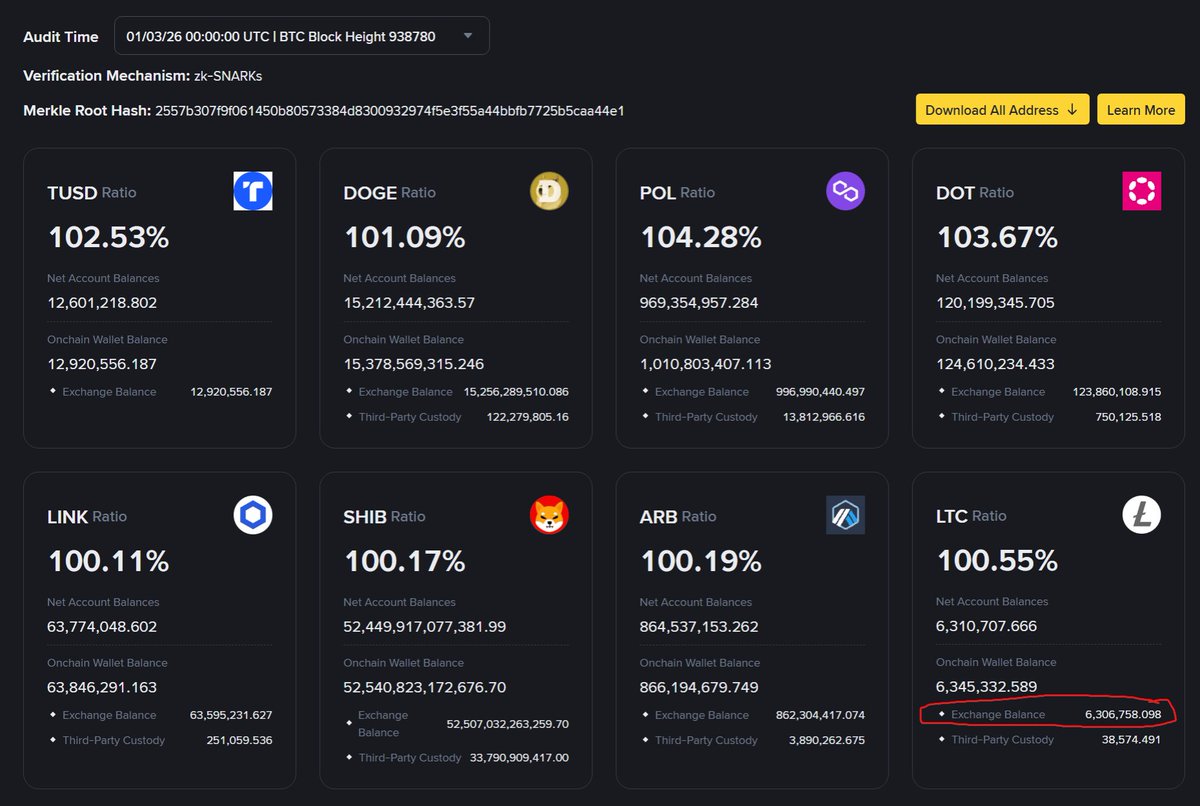Click the Learn More button
Image resolution: width=1200 pixels, height=806 pixels.
[x=1141, y=110]
